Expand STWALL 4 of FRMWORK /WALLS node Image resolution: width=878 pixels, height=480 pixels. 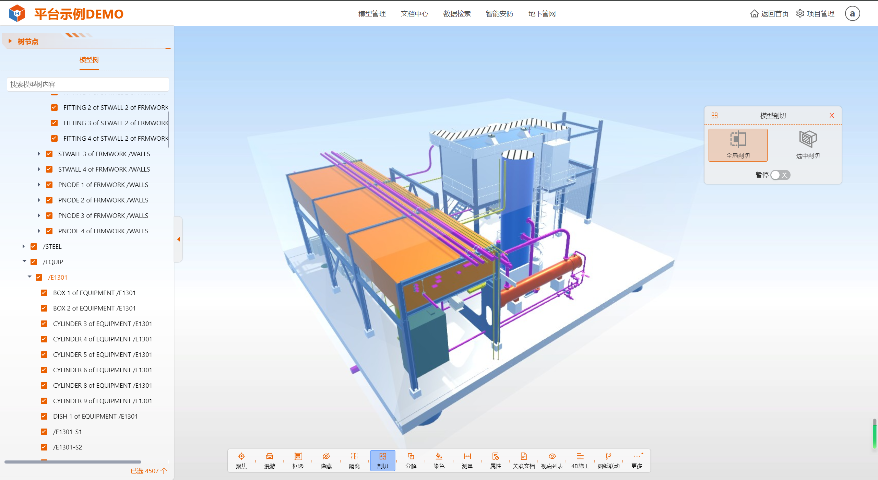39,169
